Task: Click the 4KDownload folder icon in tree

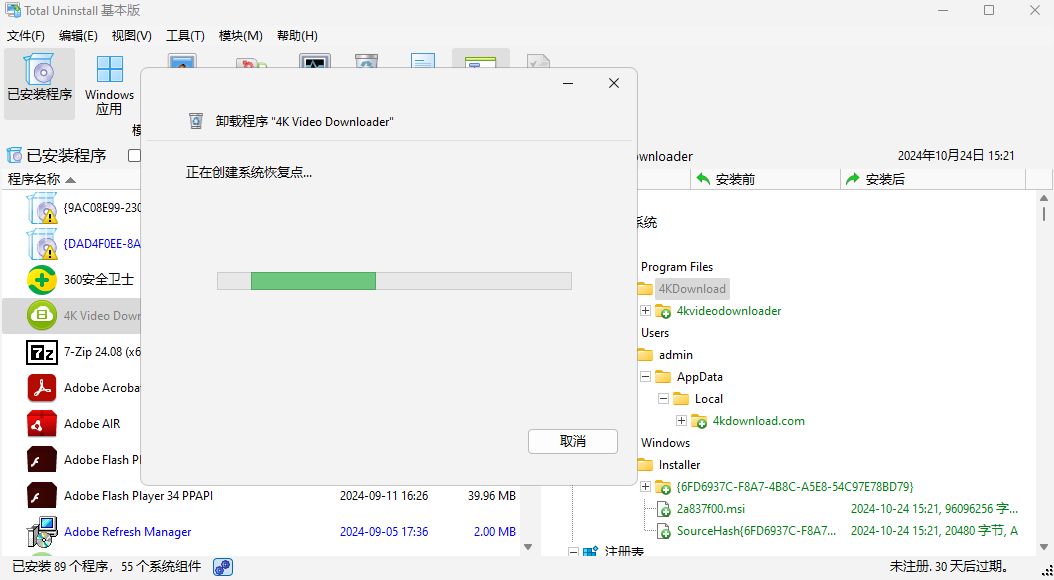Action: click(645, 289)
